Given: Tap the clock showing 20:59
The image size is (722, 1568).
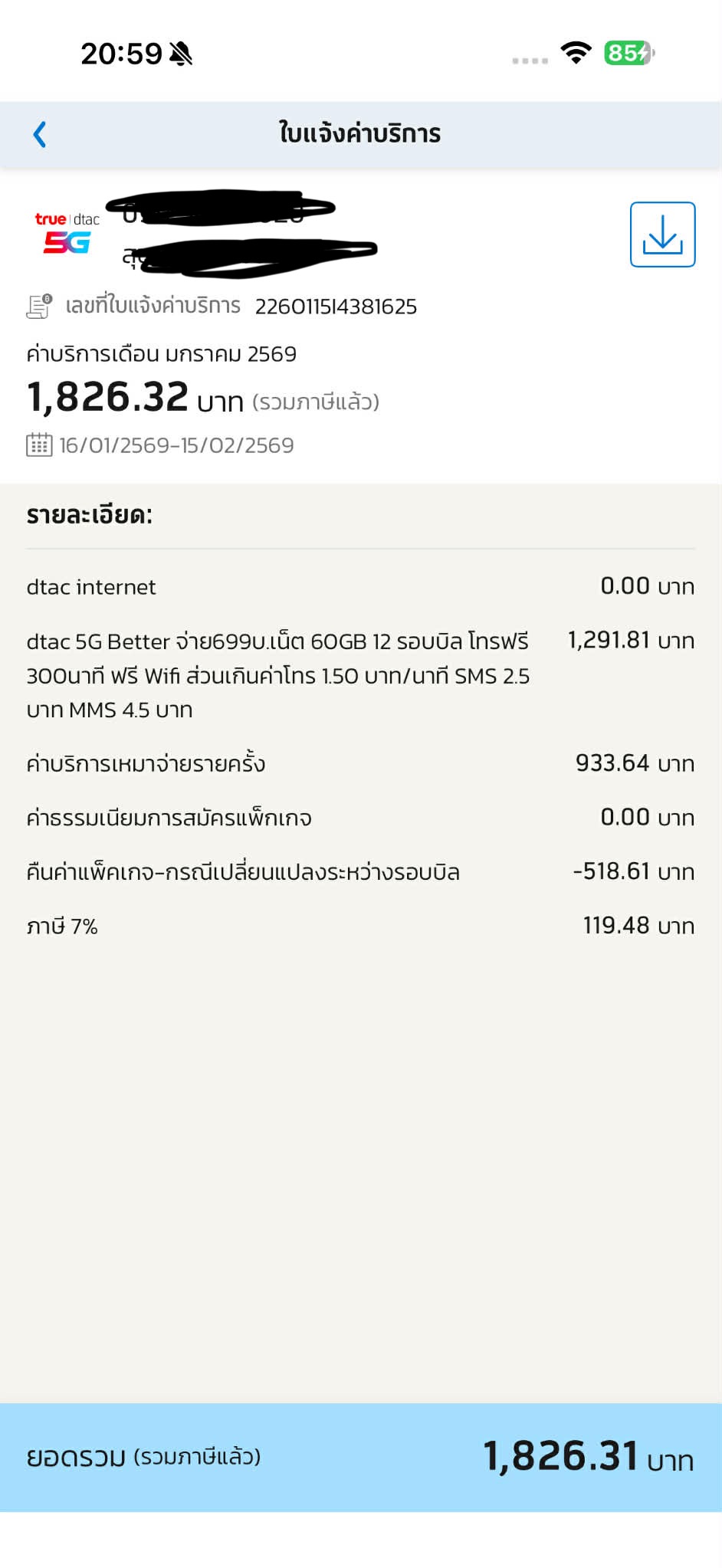Looking at the screenshot, I should [x=121, y=54].
